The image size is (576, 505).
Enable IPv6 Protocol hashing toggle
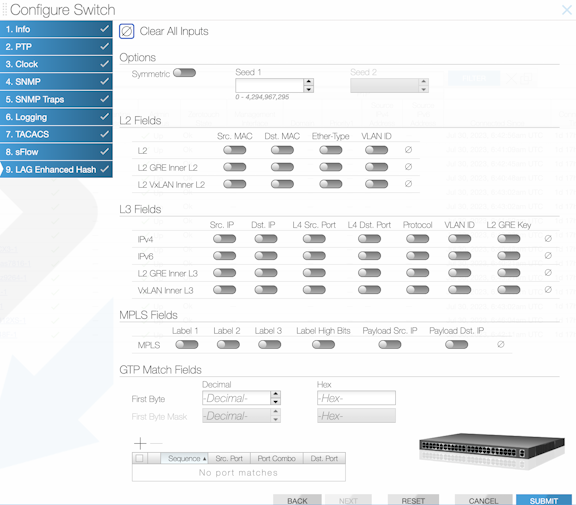point(418,256)
